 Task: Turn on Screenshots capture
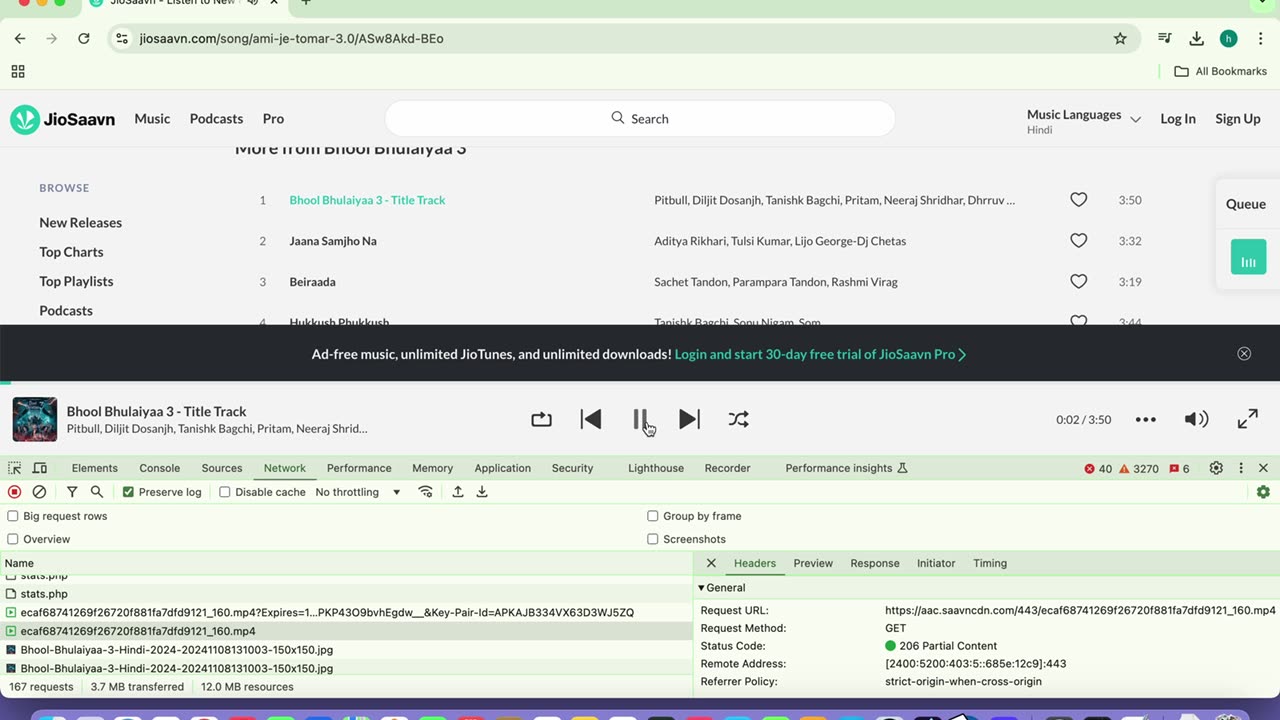[653, 539]
